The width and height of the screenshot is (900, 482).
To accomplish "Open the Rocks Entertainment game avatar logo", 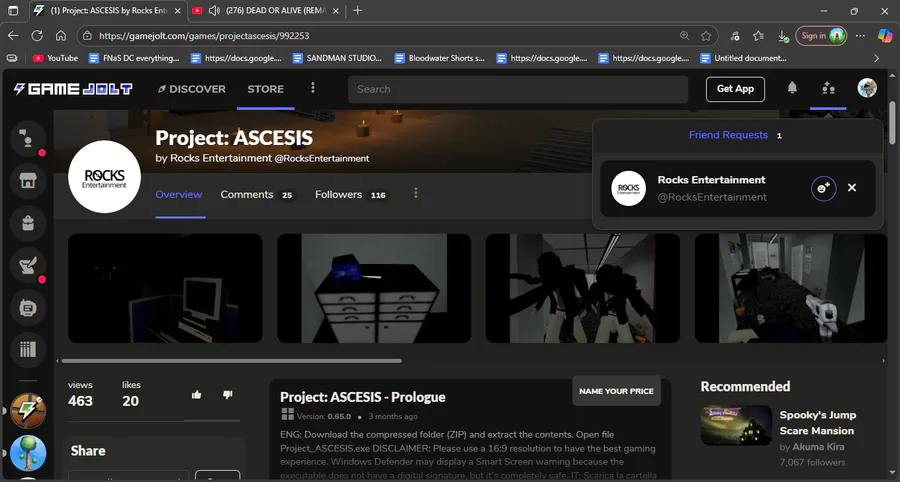I will click(x=104, y=176).
